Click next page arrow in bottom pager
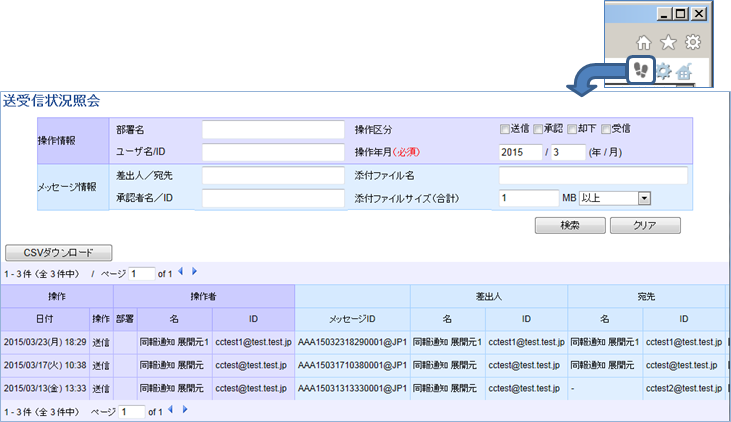Screen dimensions: 731x422 pyautogui.click(x=183, y=410)
